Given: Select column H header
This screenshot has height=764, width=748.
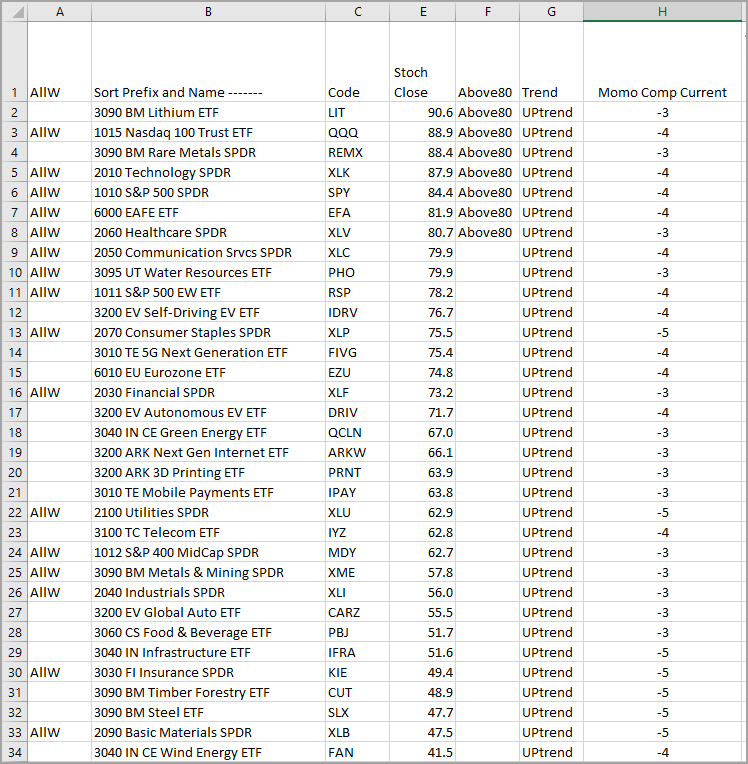Looking at the screenshot, I should point(662,12).
